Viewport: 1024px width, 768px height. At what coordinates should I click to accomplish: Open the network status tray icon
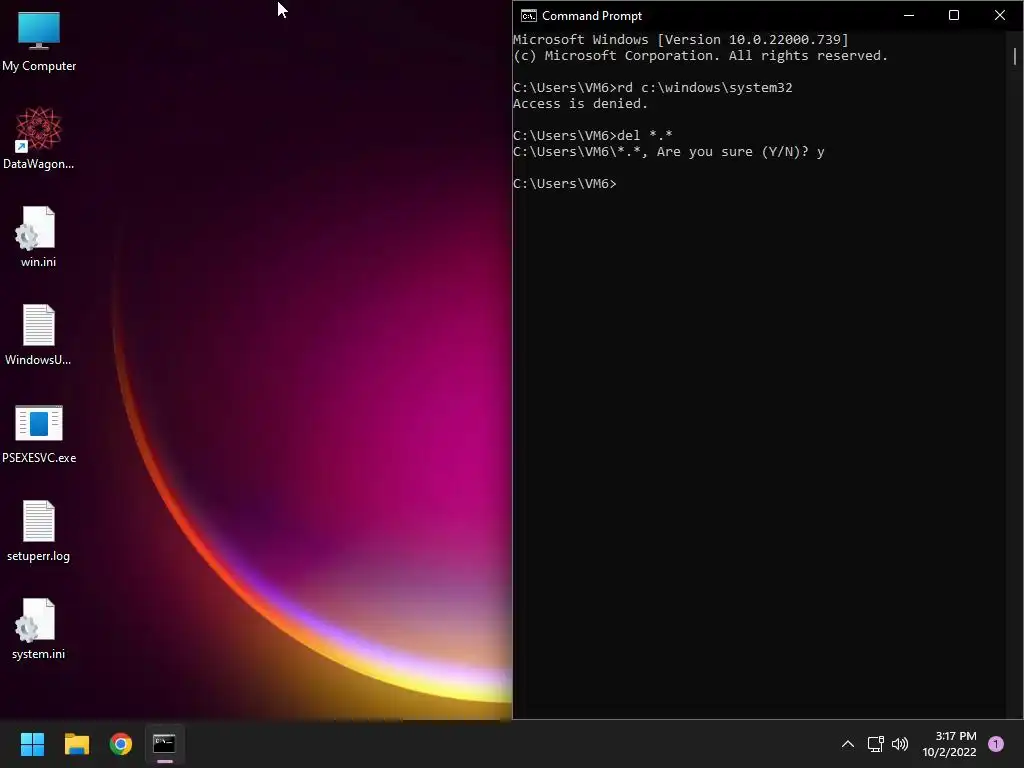pos(875,744)
